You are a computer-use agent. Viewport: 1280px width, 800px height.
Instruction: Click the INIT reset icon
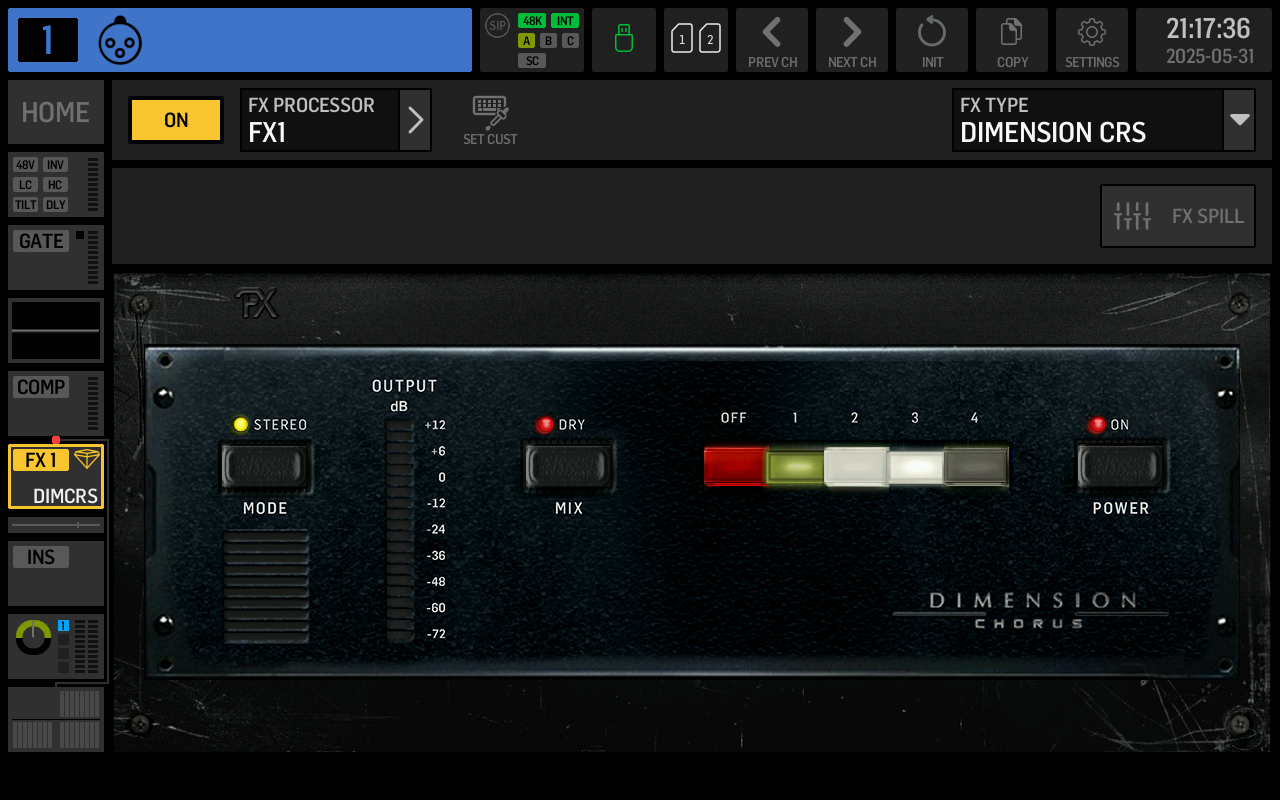coord(932,40)
